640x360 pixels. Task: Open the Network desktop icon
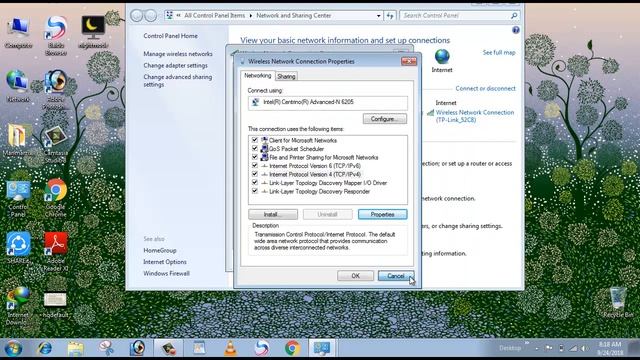[18, 86]
